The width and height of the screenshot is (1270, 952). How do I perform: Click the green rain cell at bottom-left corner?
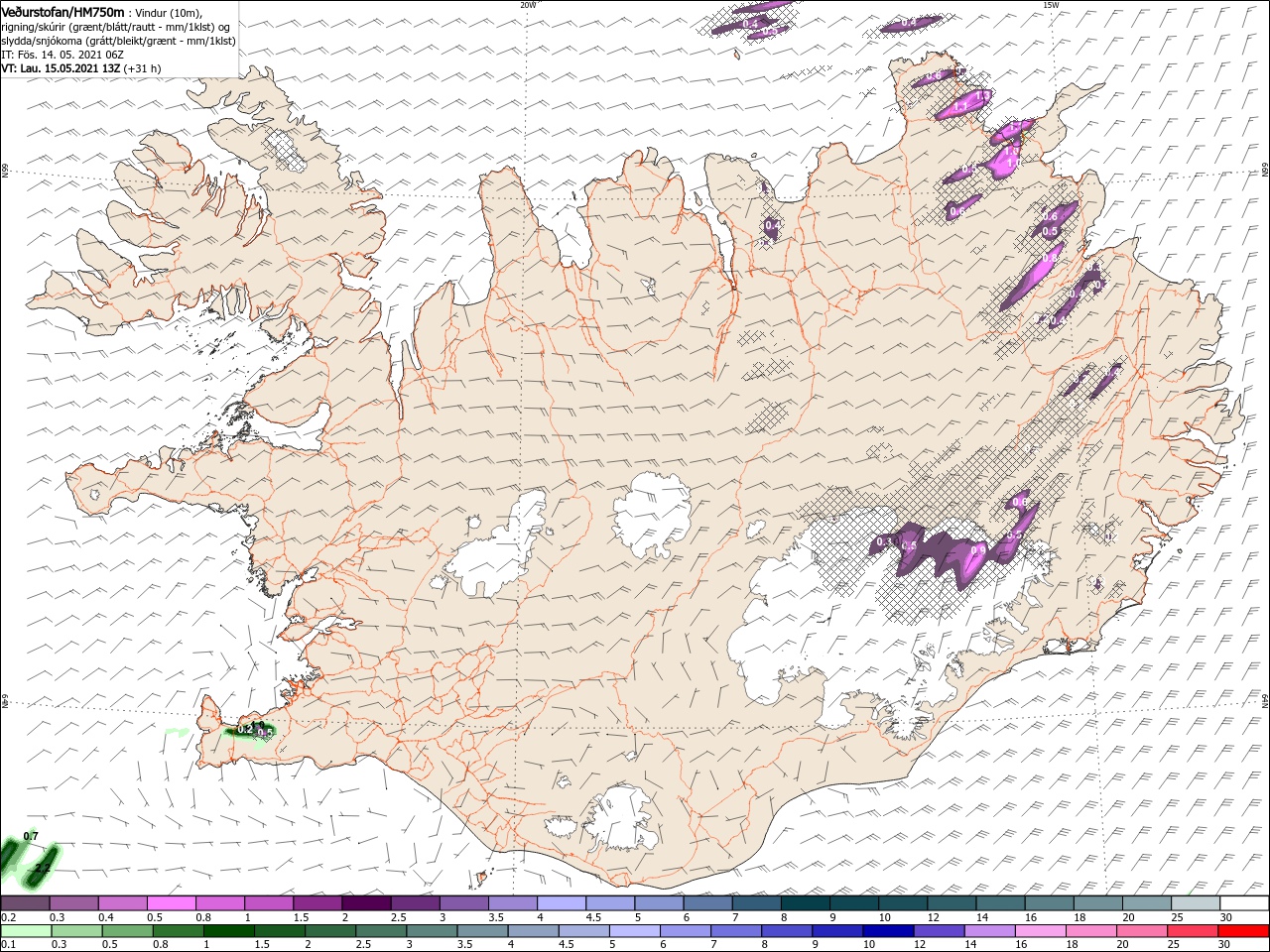click(x=30, y=861)
